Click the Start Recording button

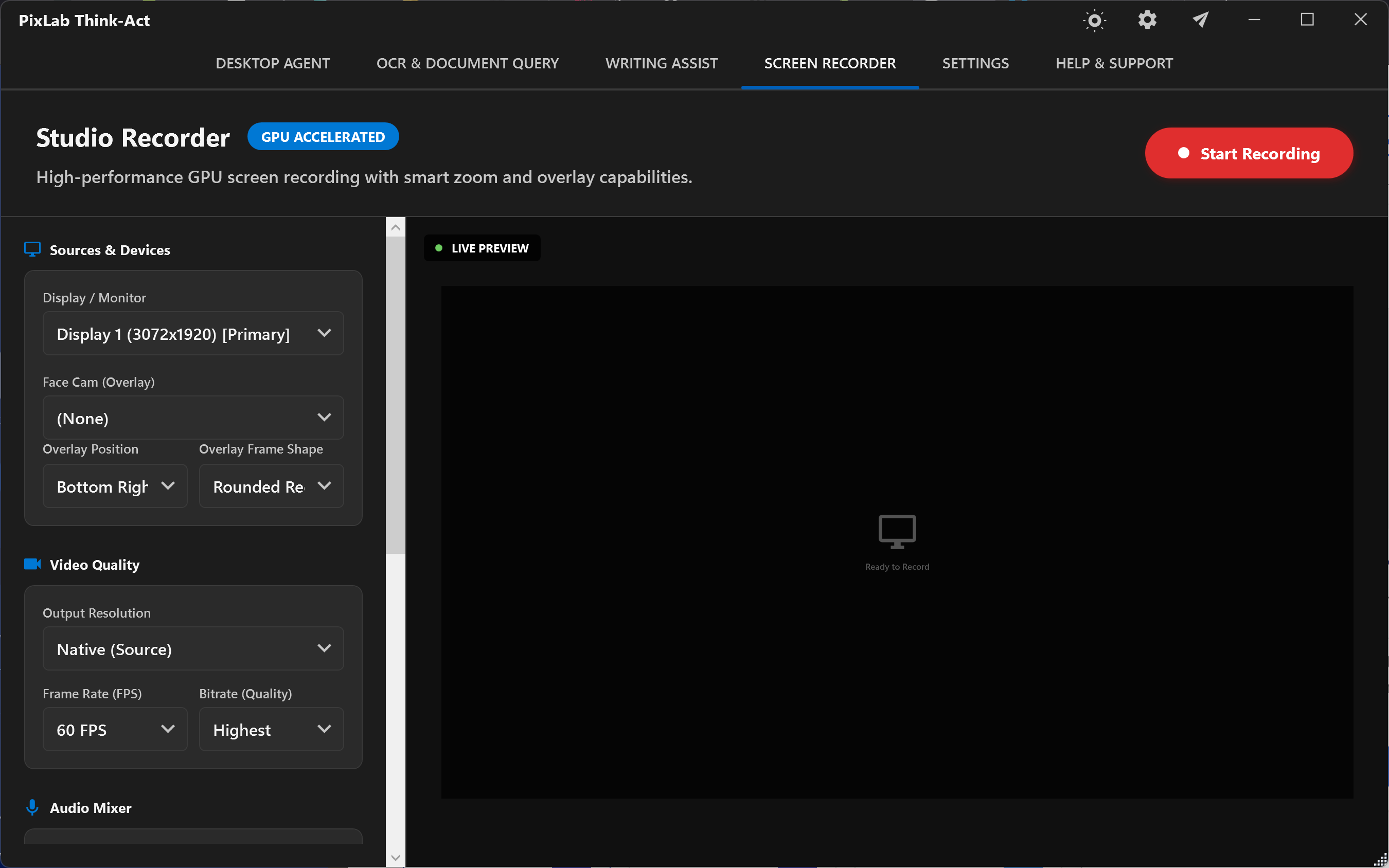click(1249, 153)
